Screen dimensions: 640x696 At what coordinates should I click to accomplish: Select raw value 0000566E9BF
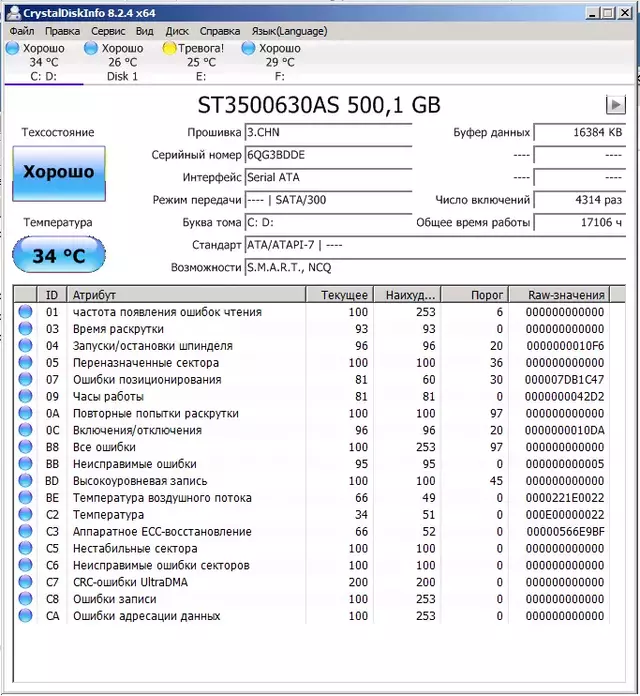[565, 531]
